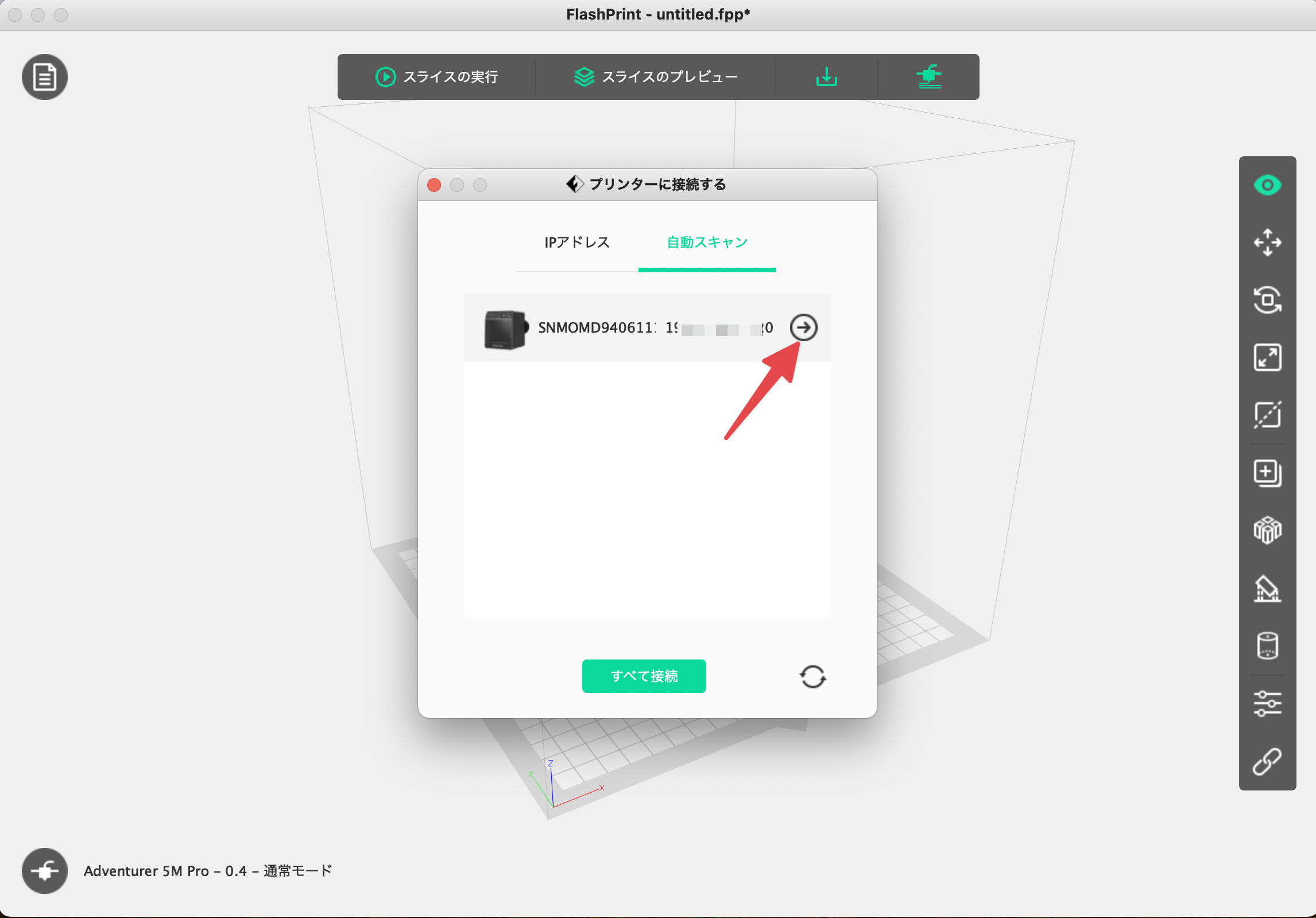This screenshot has height=918, width=1316.
Task: Select the 自動スキャン tab
Action: pos(707,242)
